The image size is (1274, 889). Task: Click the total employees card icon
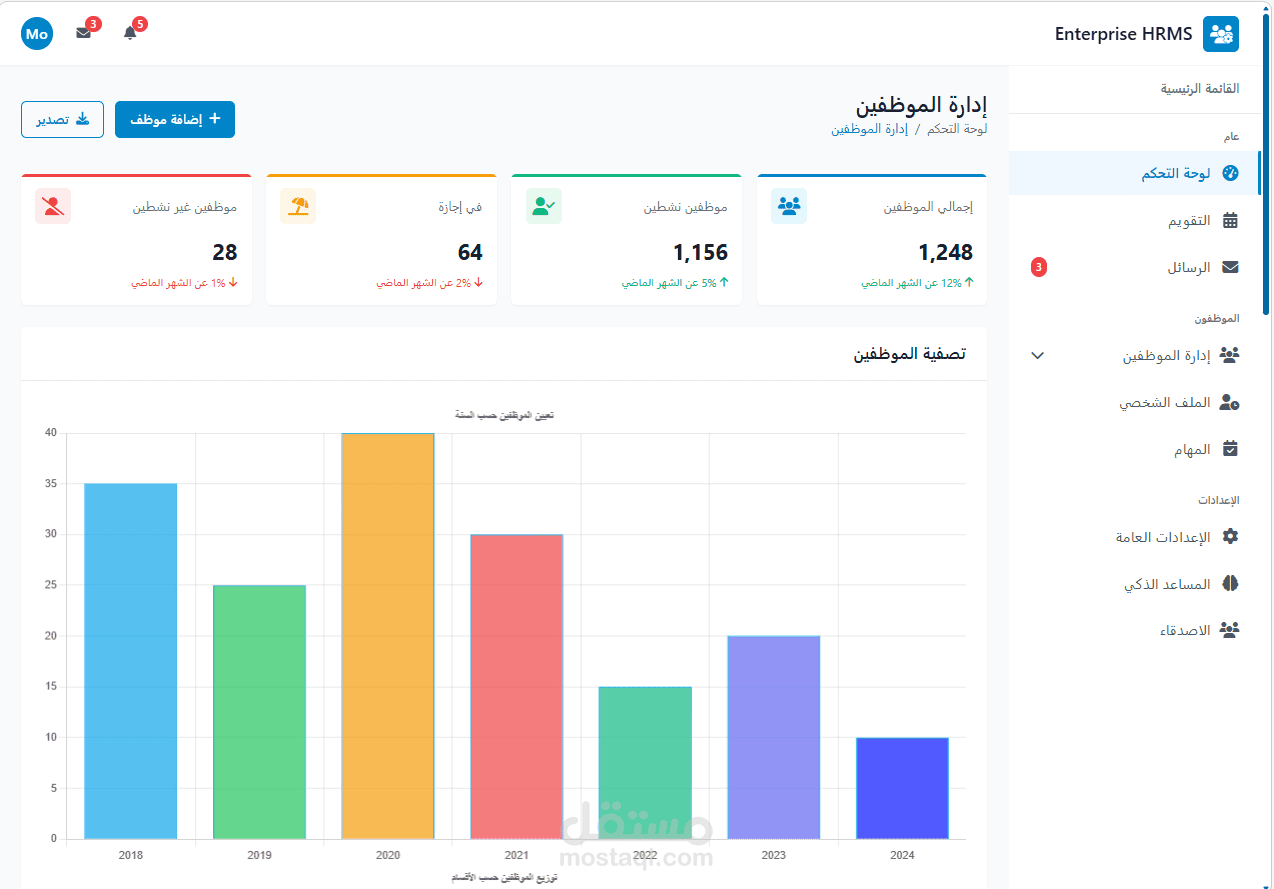coord(789,206)
